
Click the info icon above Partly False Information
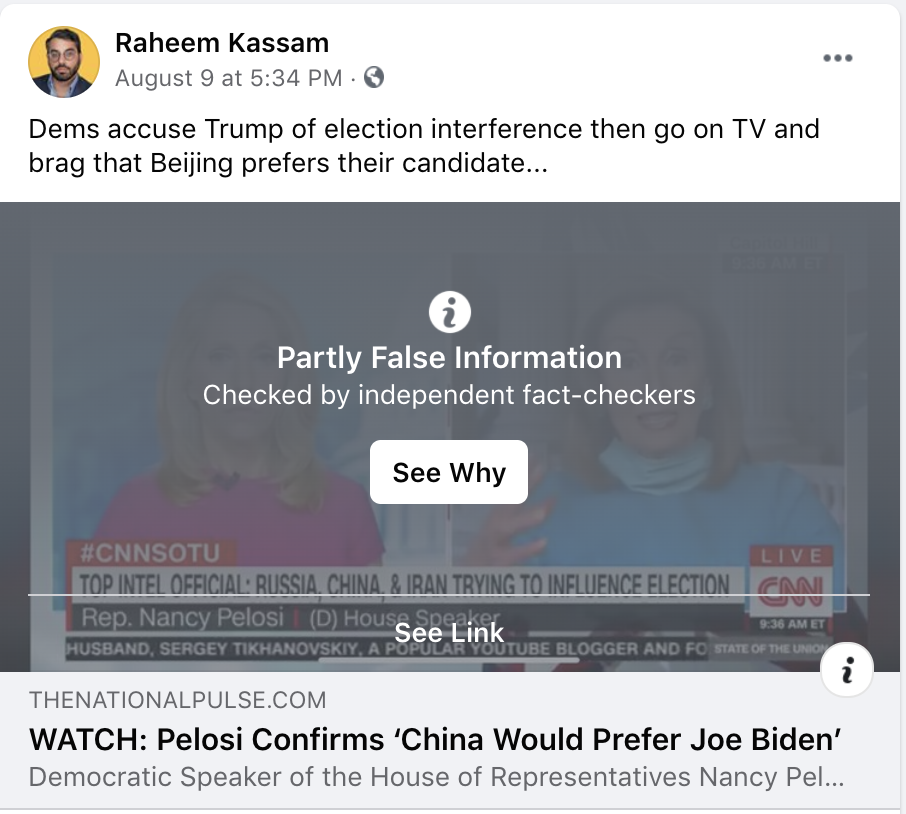[x=449, y=312]
